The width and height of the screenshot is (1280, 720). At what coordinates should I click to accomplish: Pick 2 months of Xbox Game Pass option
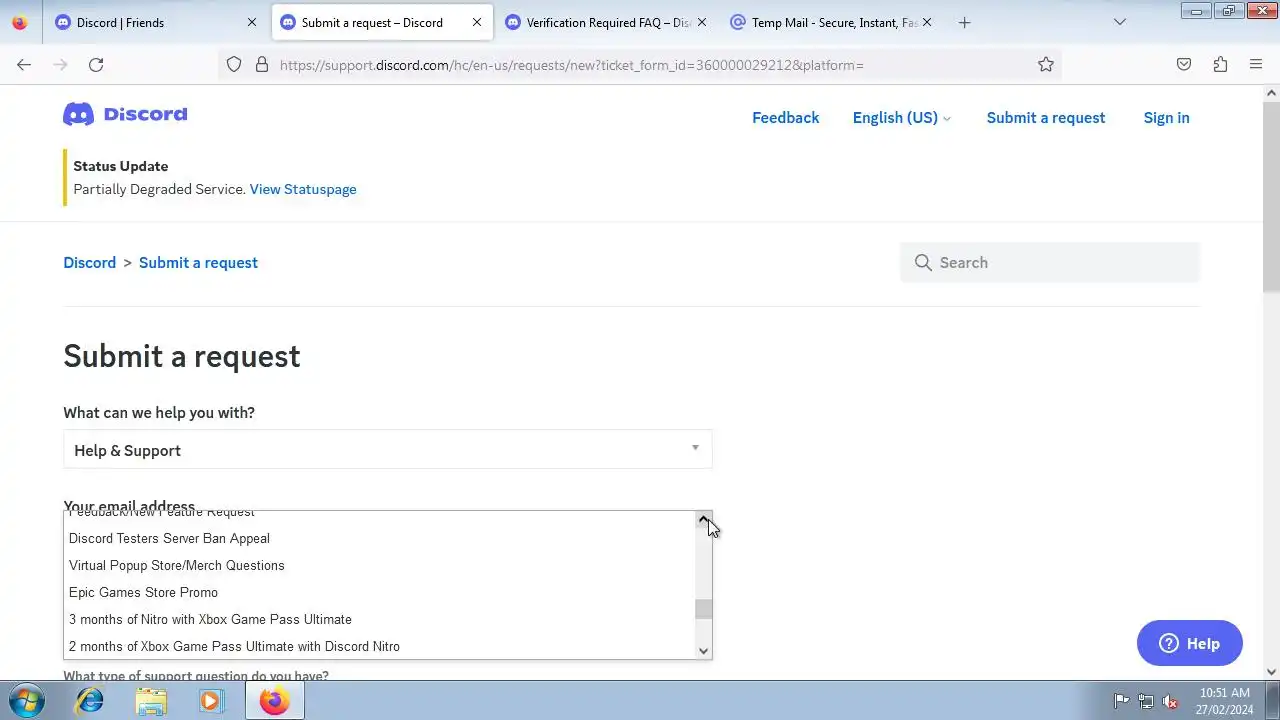point(380,646)
